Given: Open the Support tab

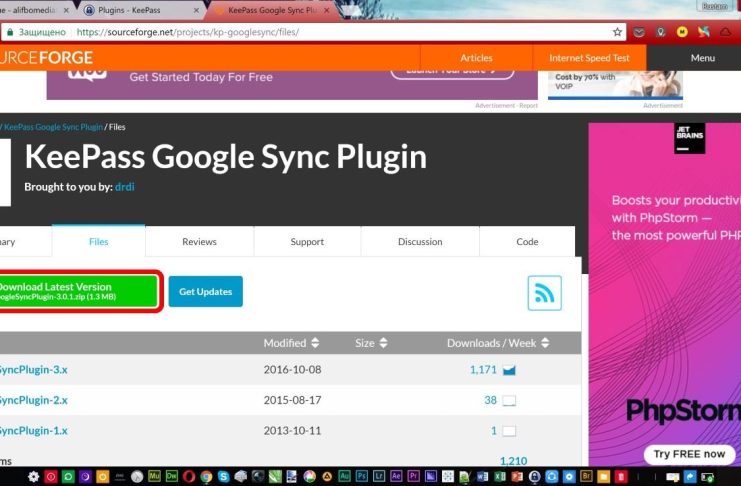Looking at the screenshot, I should (x=307, y=242).
